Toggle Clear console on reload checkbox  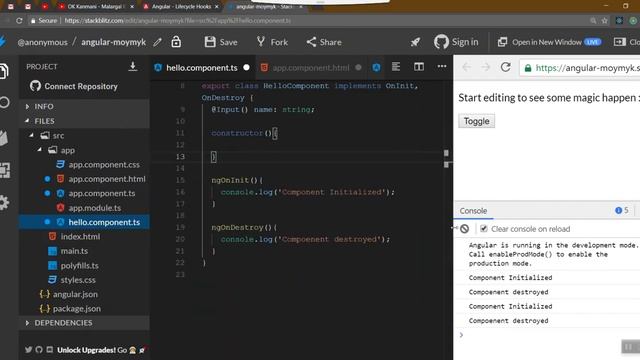[484, 229]
